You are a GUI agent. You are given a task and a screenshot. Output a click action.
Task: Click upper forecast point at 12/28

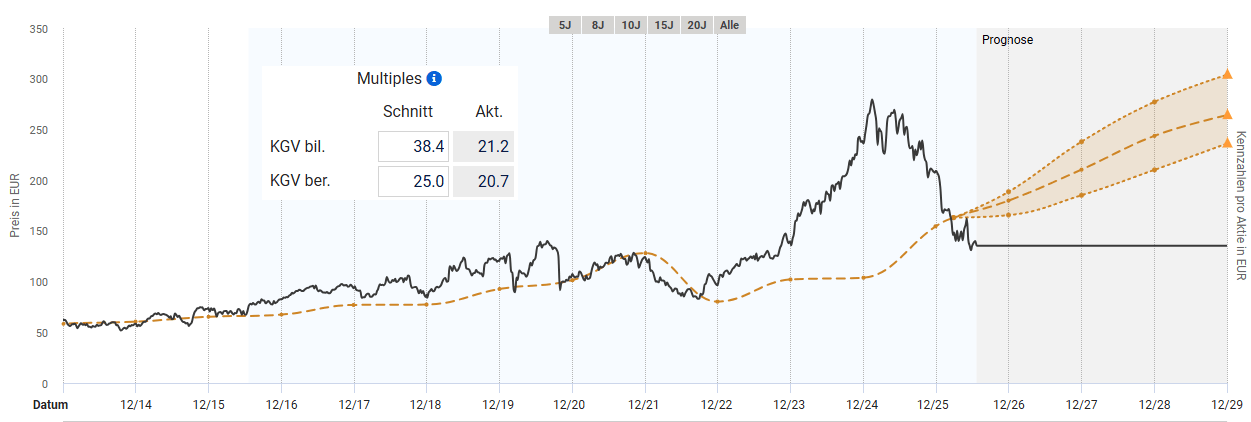tap(1154, 102)
